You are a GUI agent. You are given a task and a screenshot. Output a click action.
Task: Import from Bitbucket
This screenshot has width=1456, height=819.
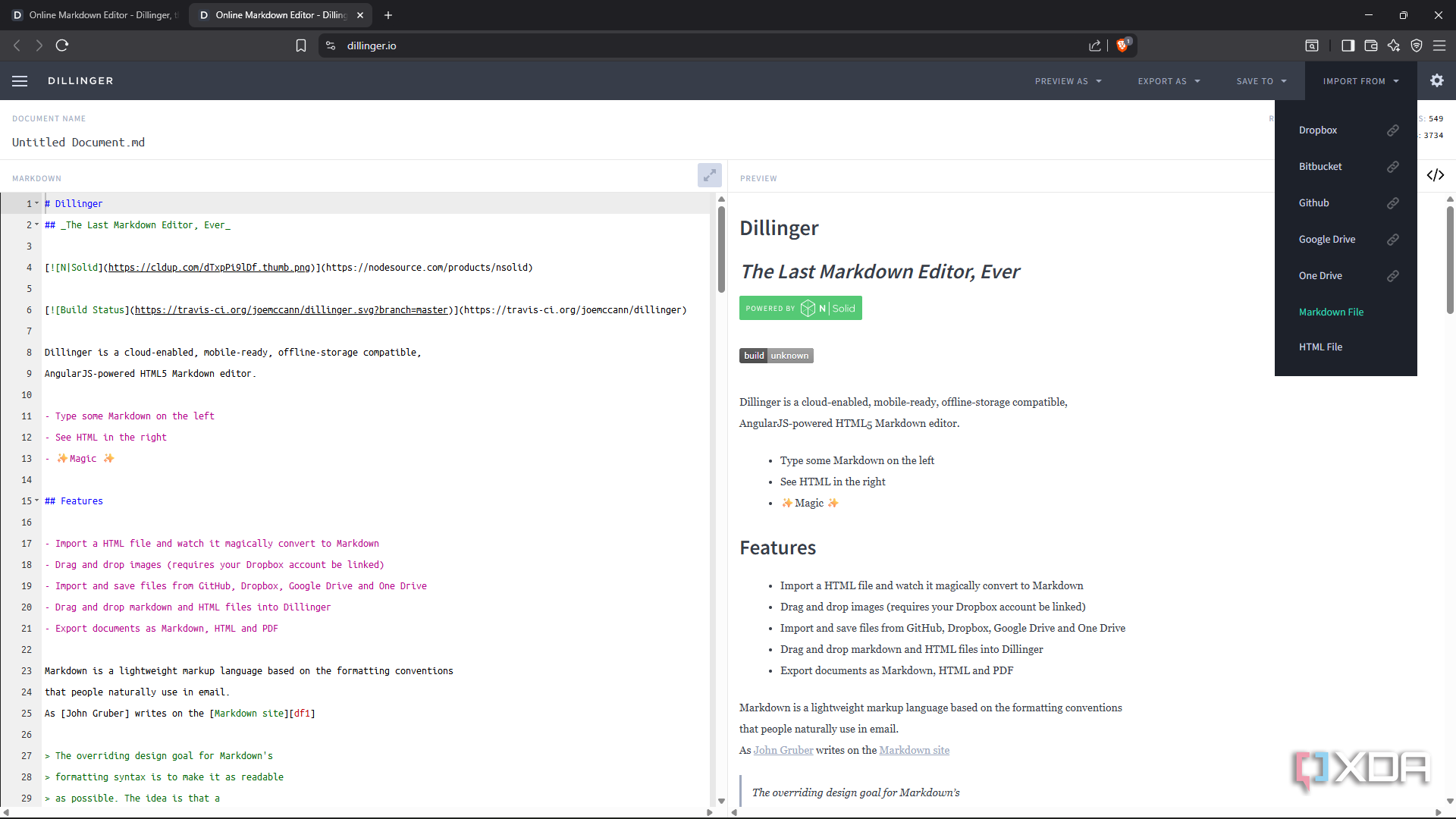pyautogui.click(x=1320, y=167)
